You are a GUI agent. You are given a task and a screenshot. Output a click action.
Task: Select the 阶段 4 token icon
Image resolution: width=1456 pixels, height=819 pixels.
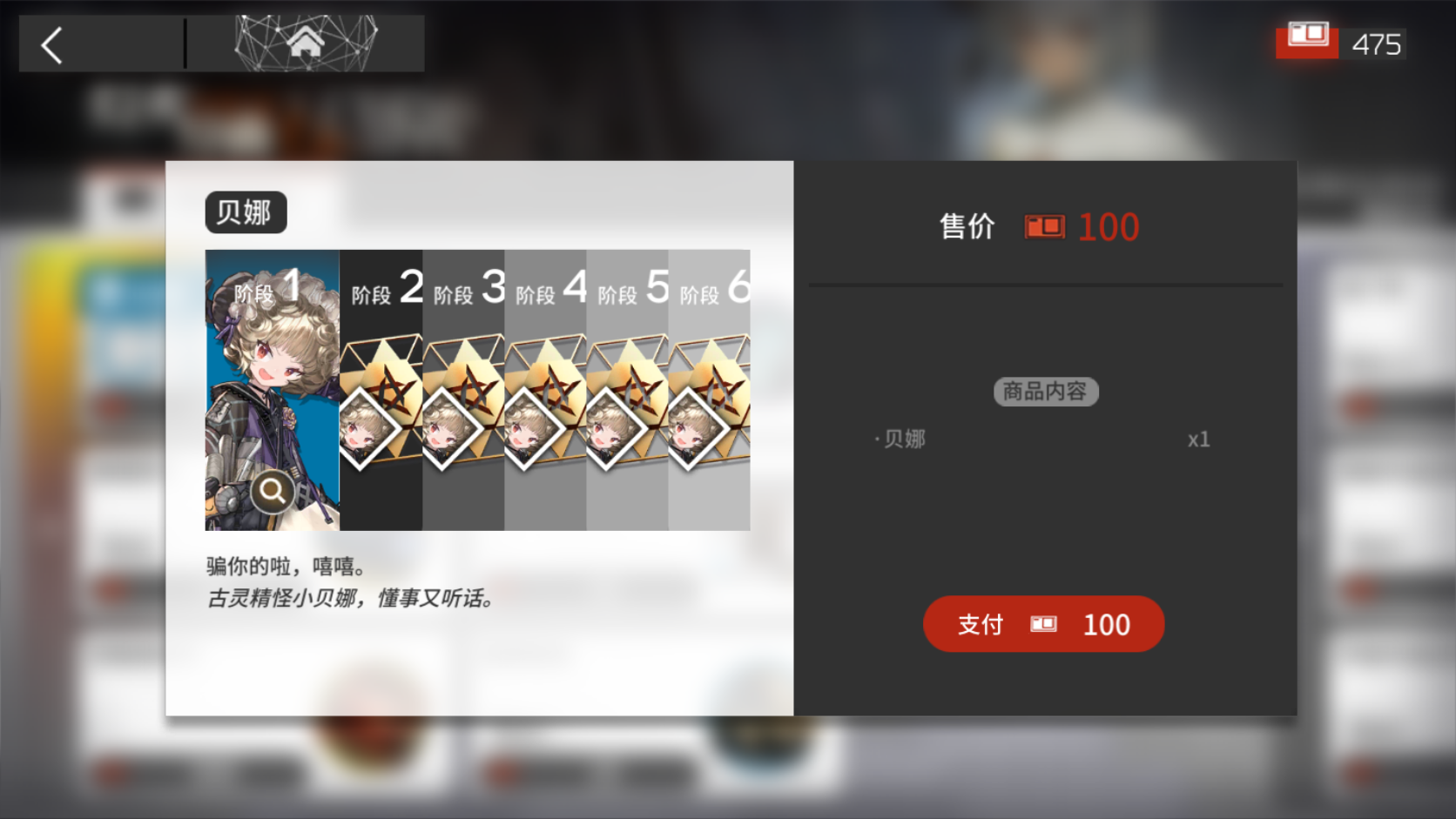coord(545,404)
